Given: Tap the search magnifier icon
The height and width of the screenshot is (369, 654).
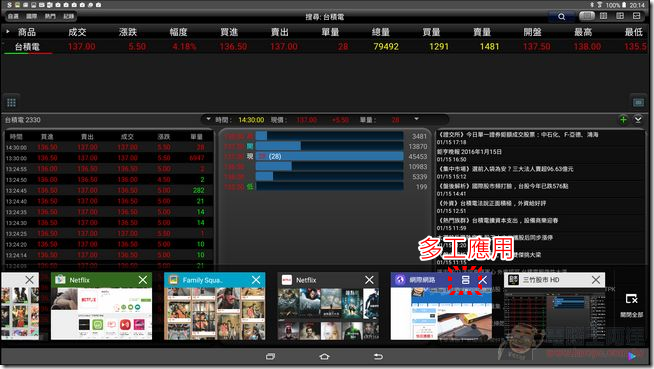Looking at the screenshot, I should point(561,17).
